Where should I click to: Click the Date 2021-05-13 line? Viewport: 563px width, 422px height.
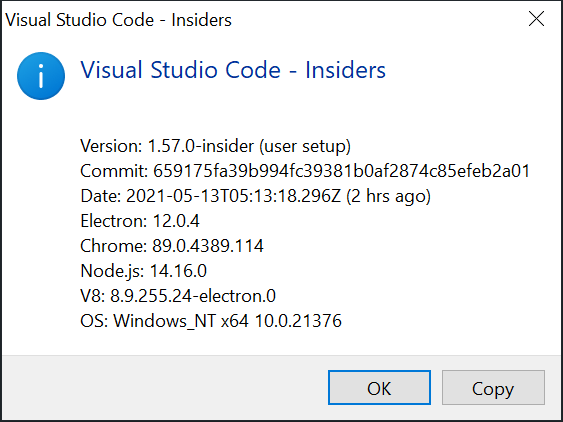coord(255,196)
